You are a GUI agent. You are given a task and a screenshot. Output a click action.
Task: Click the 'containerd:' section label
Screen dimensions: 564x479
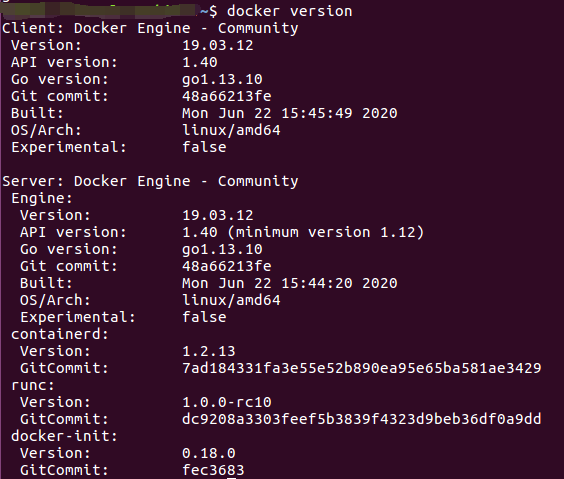pyautogui.click(x=60, y=334)
